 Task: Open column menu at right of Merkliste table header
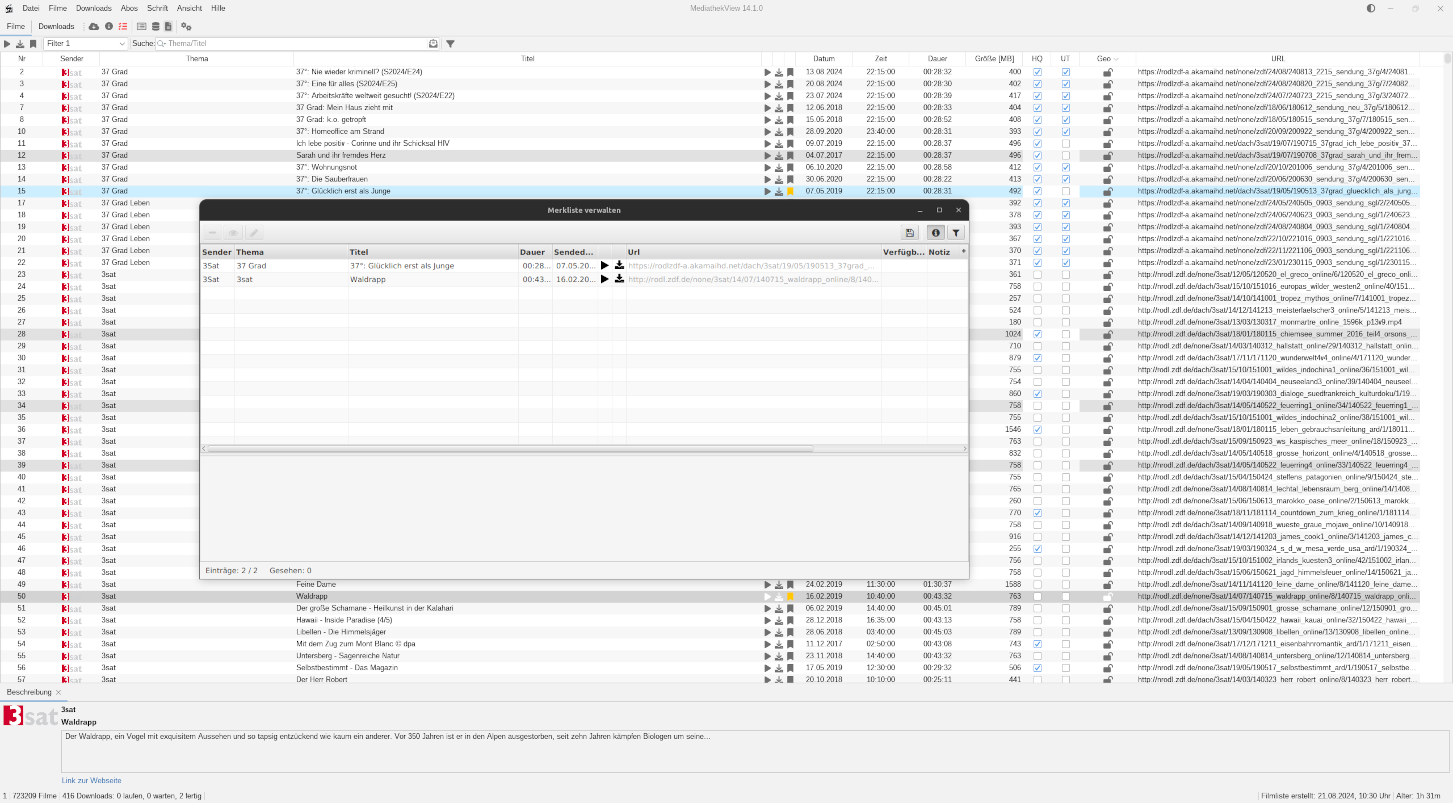pyautogui.click(x=964, y=252)
